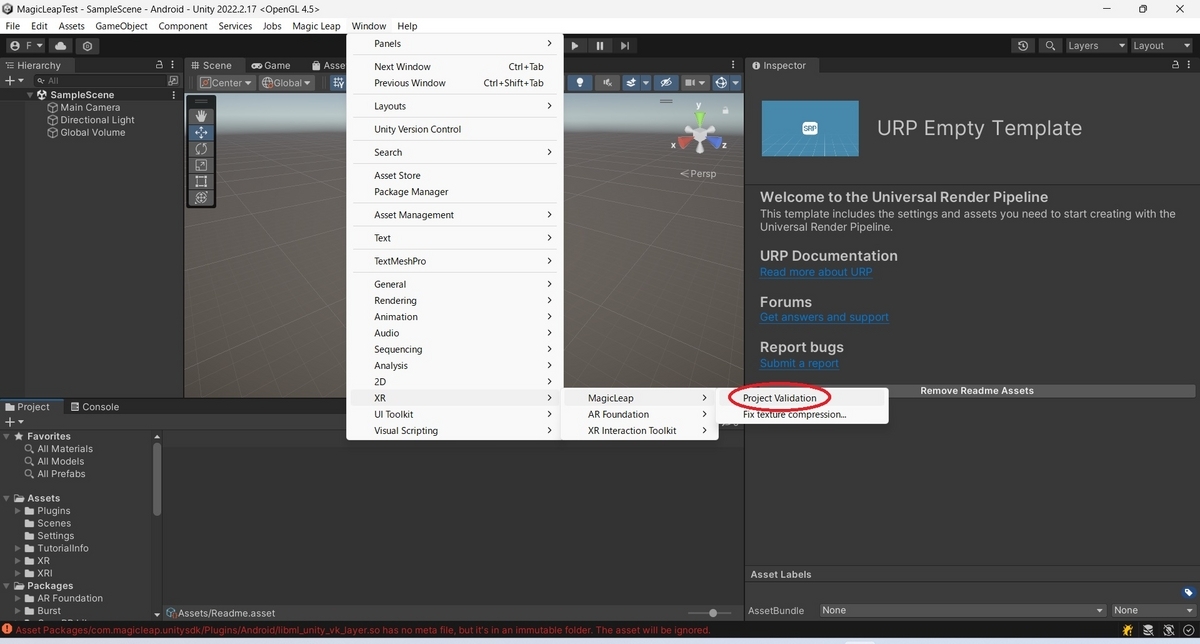
Task: Select the Transform tool
Action: [x=201, y=198]
